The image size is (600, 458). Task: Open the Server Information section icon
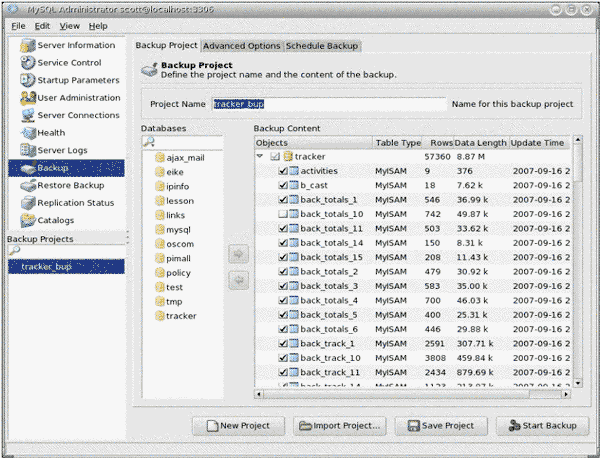28,45
